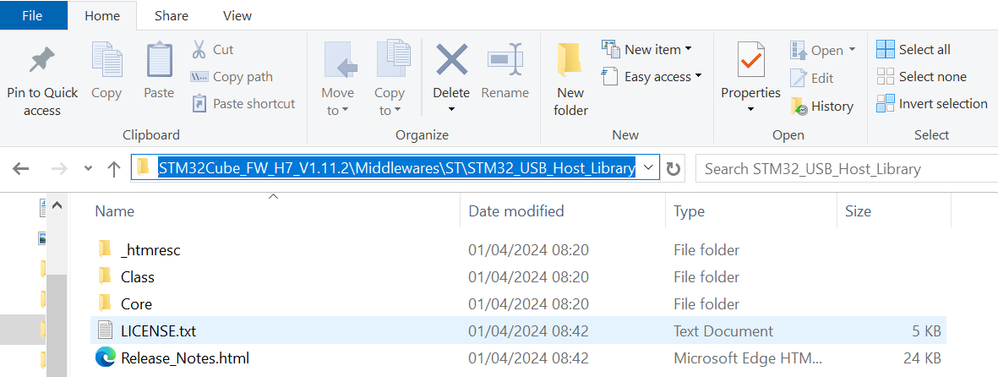Open the Easy access dropdown
Screen dimensions: 998x377
652,76
